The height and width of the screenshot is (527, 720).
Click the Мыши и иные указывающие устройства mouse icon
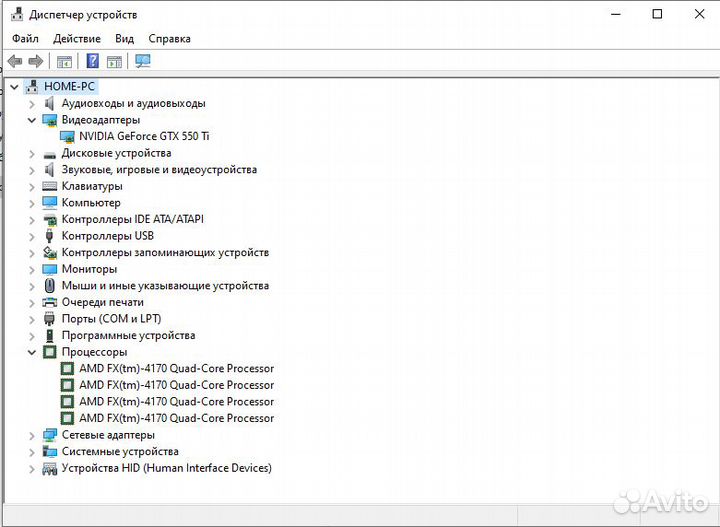point(50,286)
